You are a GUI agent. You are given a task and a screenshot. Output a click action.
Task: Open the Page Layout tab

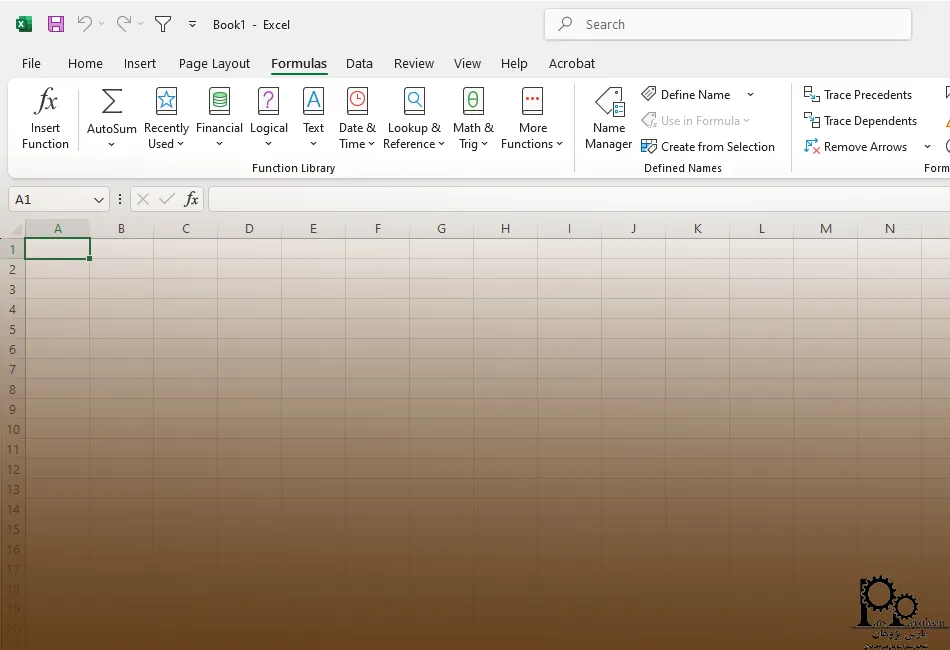point(214,63)
